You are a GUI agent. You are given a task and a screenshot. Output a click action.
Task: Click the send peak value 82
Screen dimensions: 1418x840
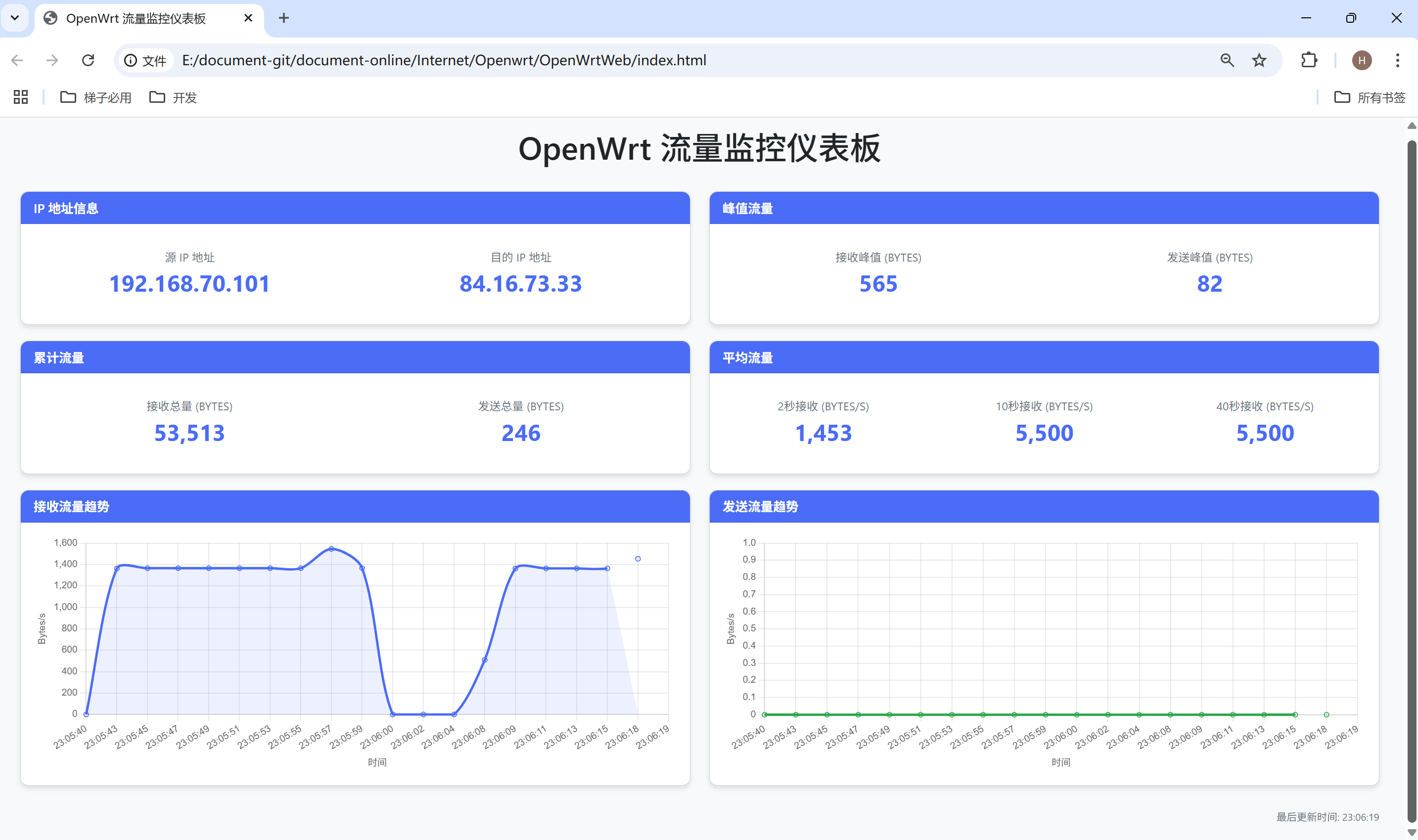(1210, 284)
